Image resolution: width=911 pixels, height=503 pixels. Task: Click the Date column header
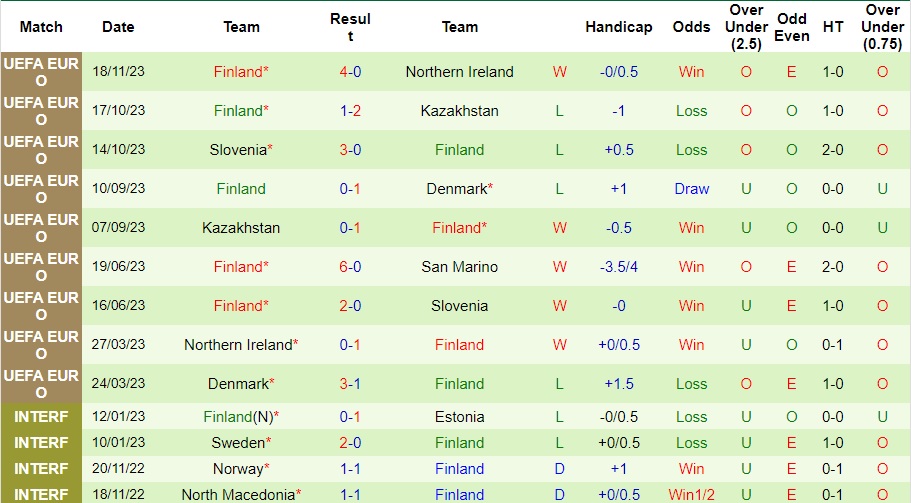[118, 27]
